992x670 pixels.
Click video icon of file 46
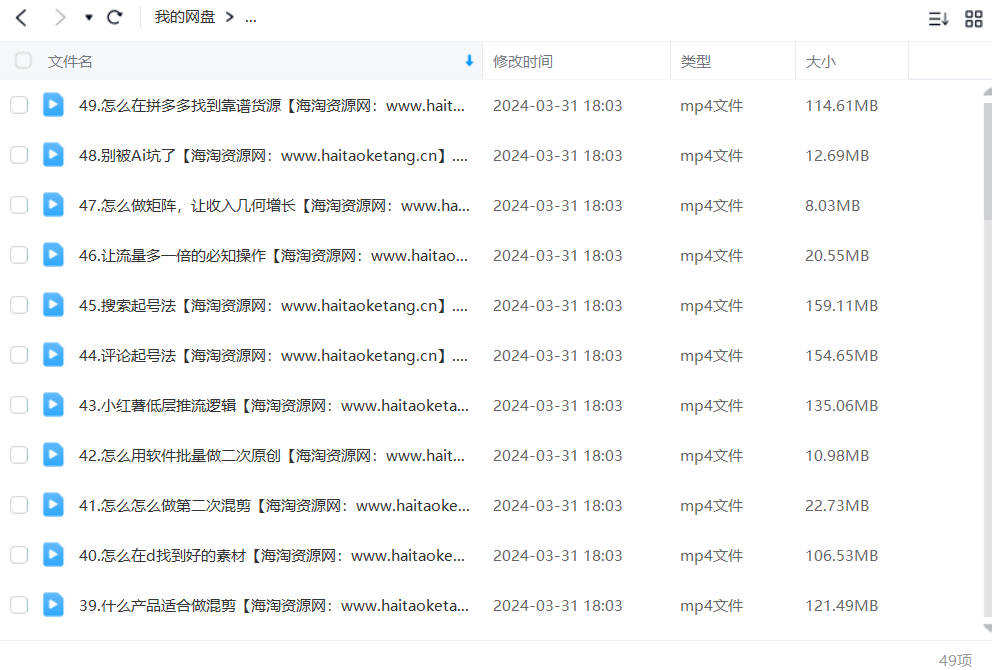click(x=53, y=254)
